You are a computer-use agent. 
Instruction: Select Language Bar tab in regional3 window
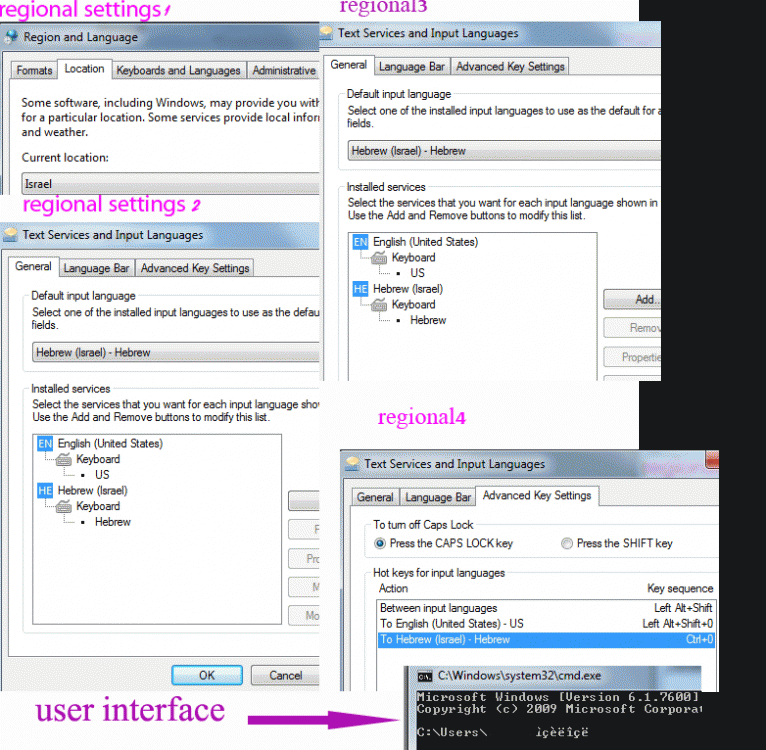[412, 66]
